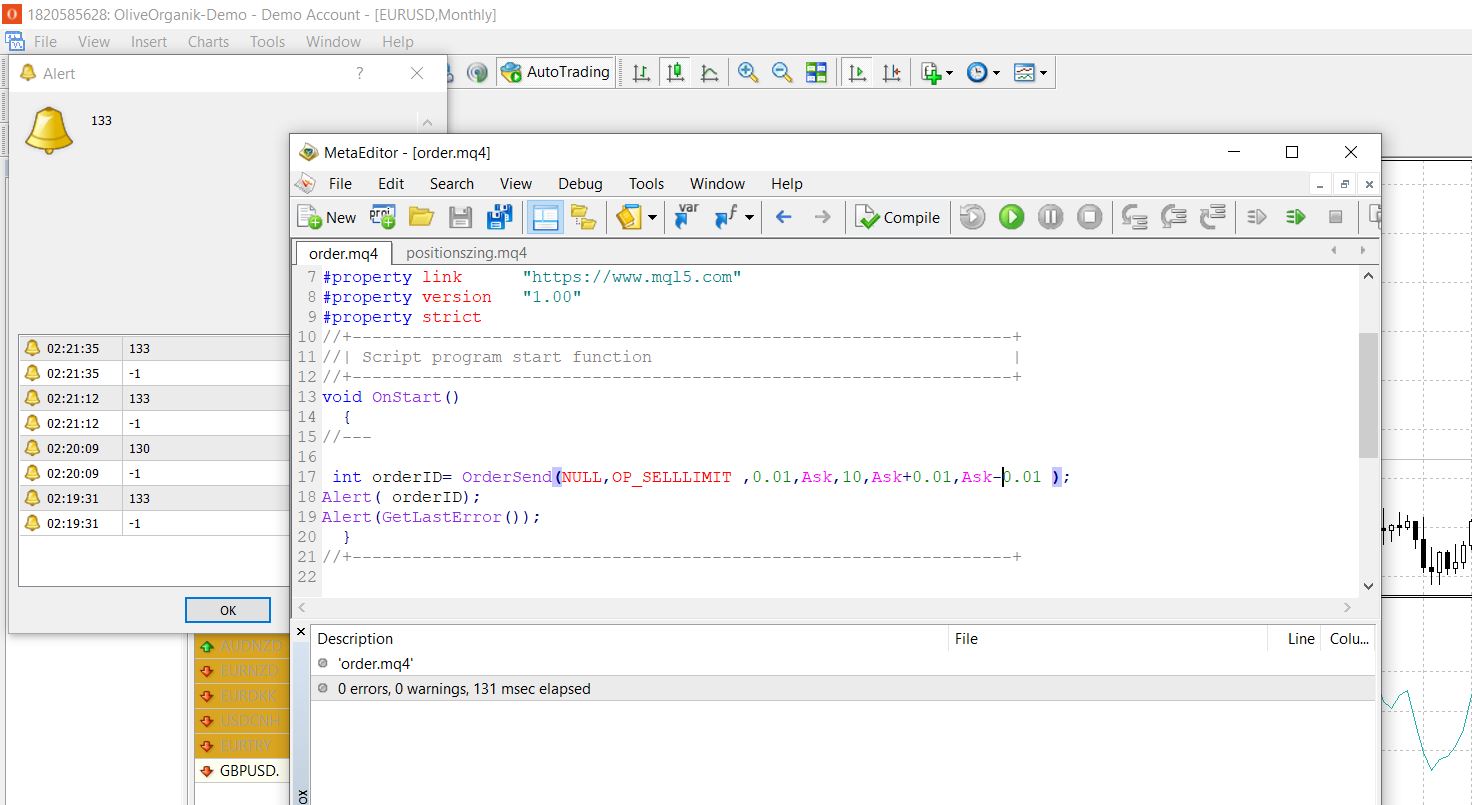Expand the functions list dropdown arrow
Image resolution: width=1472 pixels, height=805 pixels.
pos(749,217)
